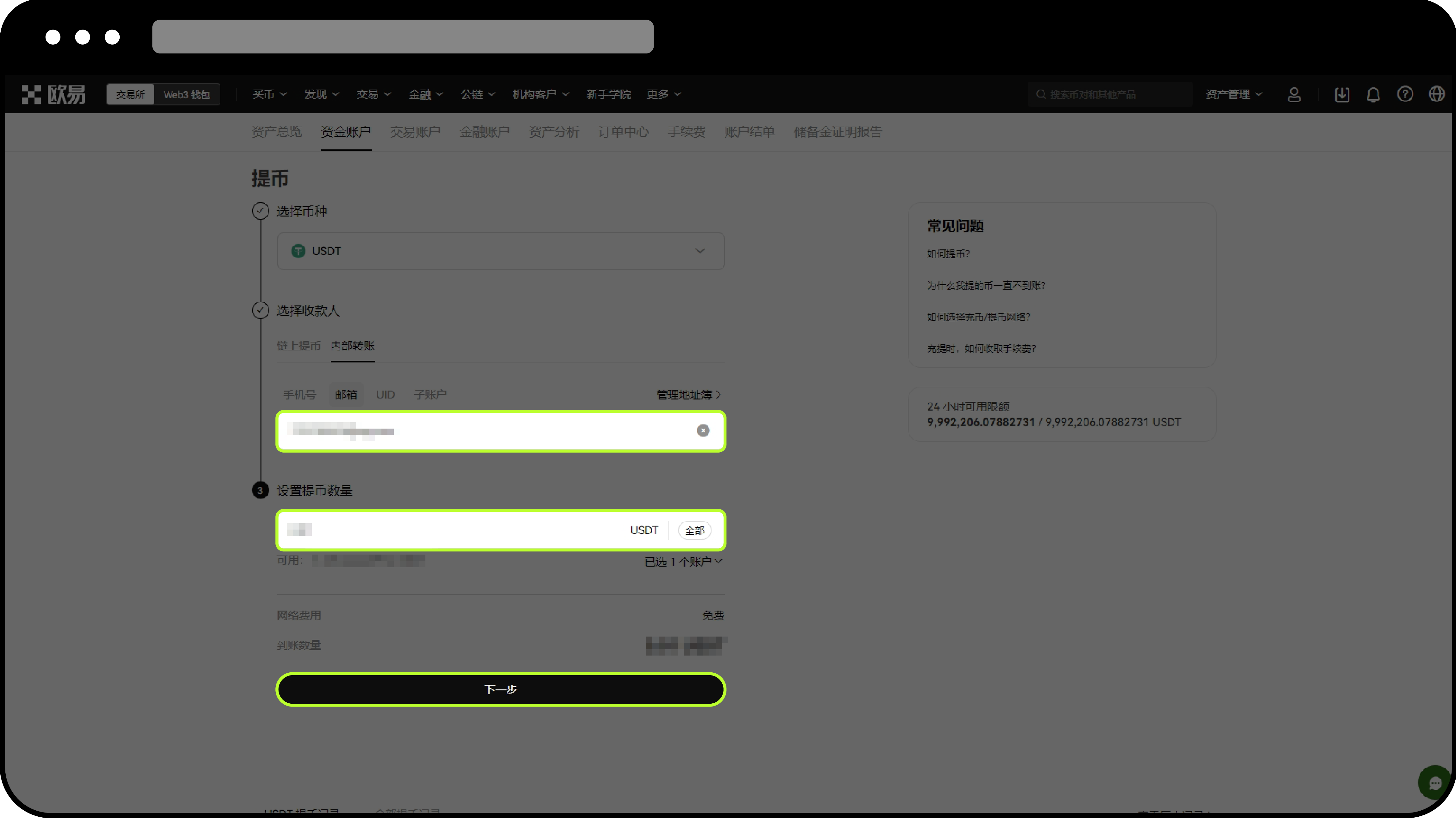This screenshot has width=1456, height=823.
Task: Click the search 搜索币对和其他产品 field
Action: pos(1110,94)
